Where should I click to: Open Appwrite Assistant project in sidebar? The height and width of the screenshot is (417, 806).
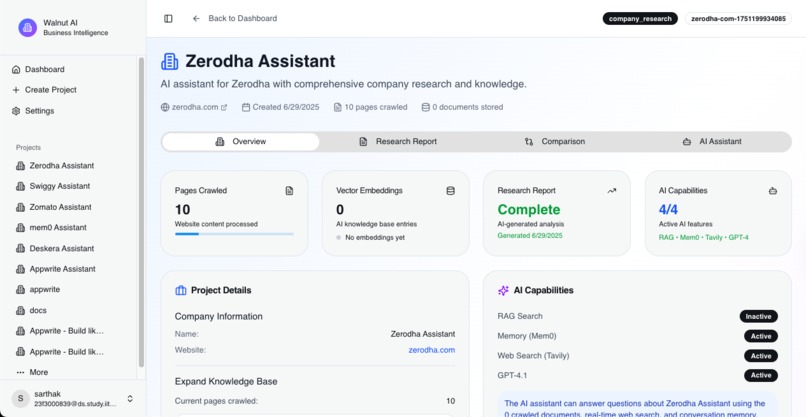(x=62, y=269)
